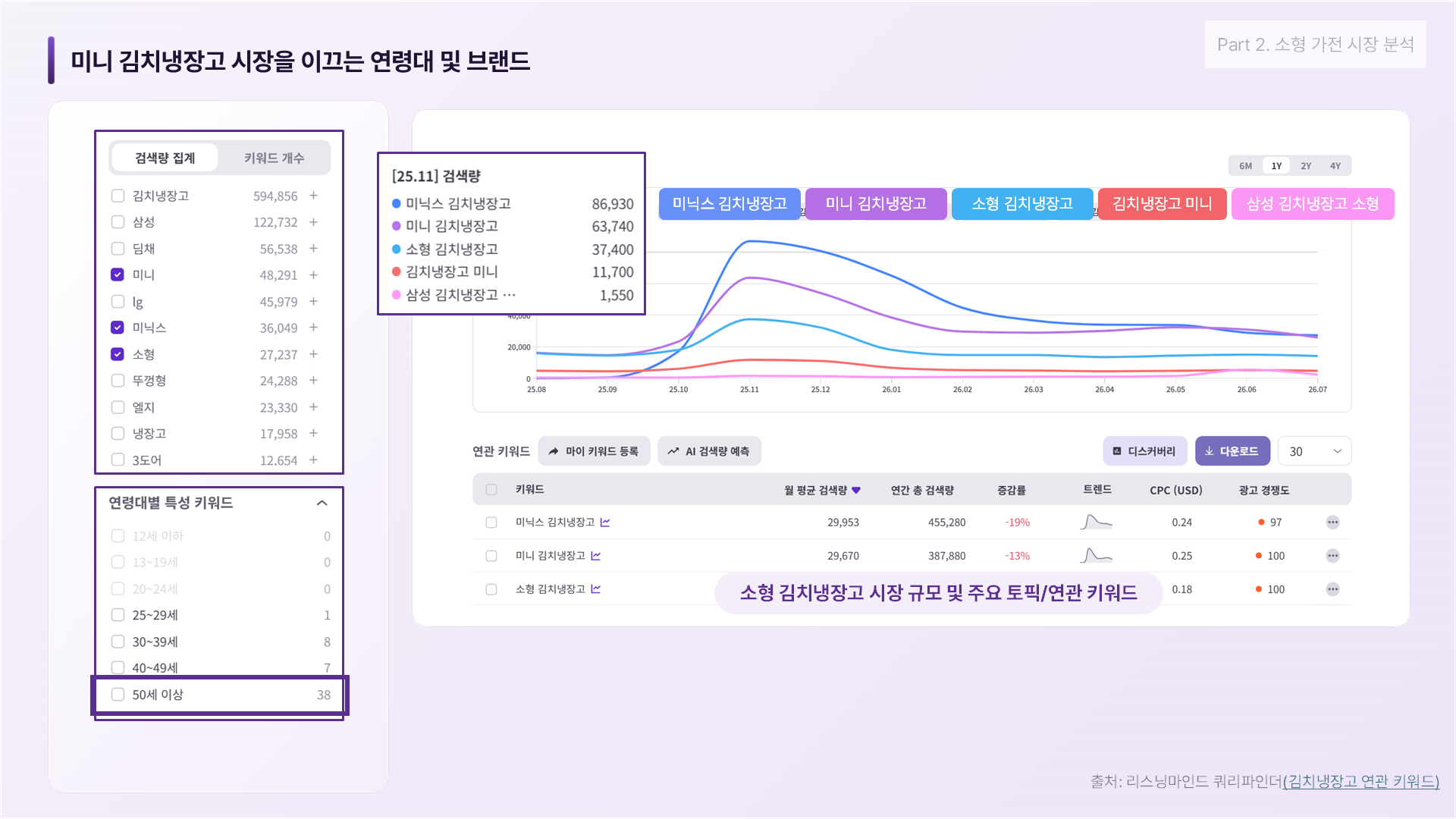Check the 30~39세 age group checkbox

(118, 642)
